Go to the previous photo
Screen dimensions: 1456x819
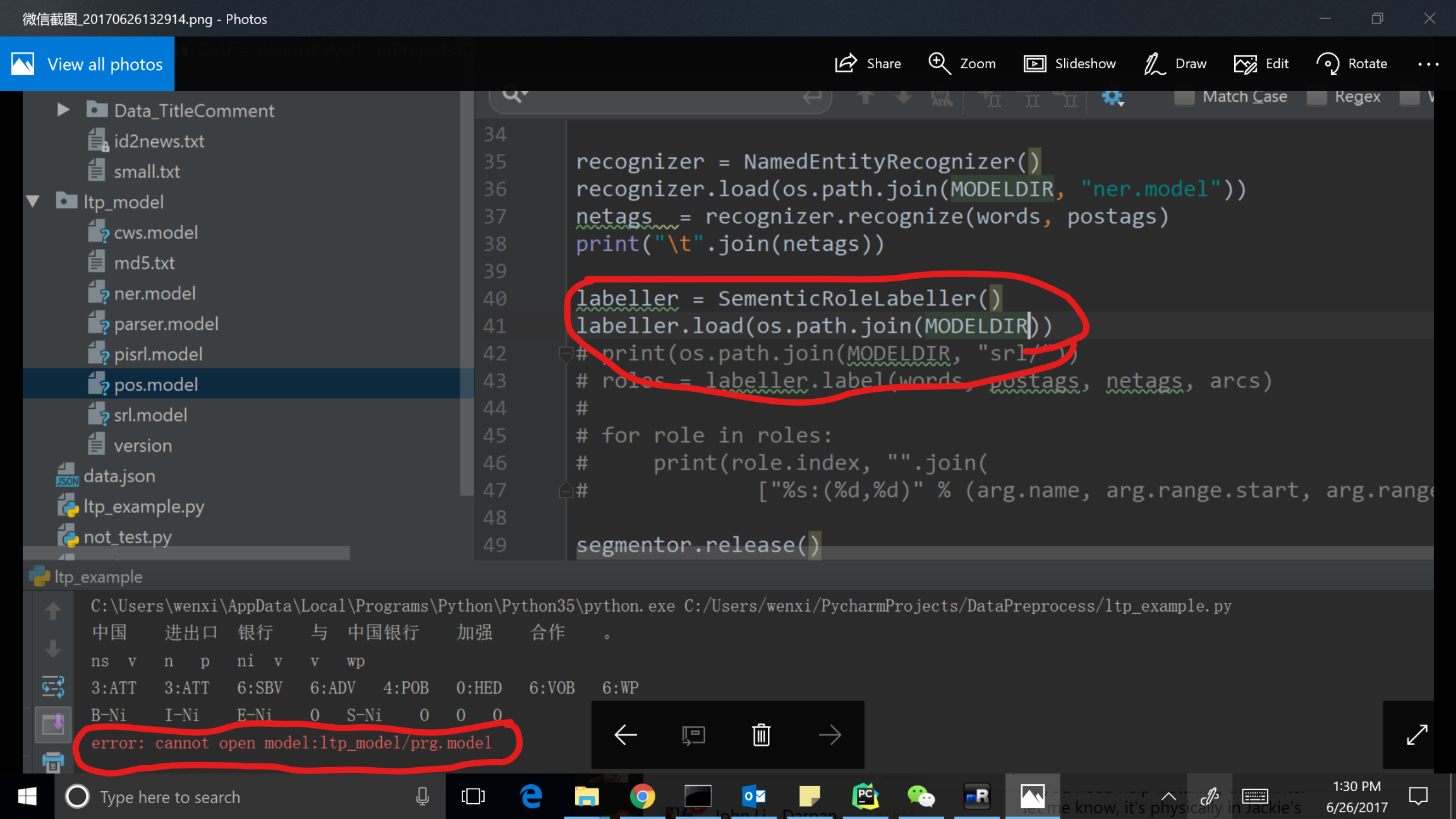point(626,734)
